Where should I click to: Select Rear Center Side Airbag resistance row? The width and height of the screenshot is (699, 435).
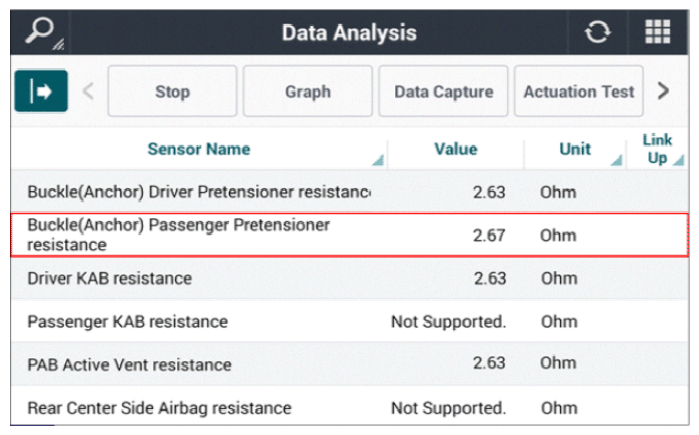click(350, 406)
